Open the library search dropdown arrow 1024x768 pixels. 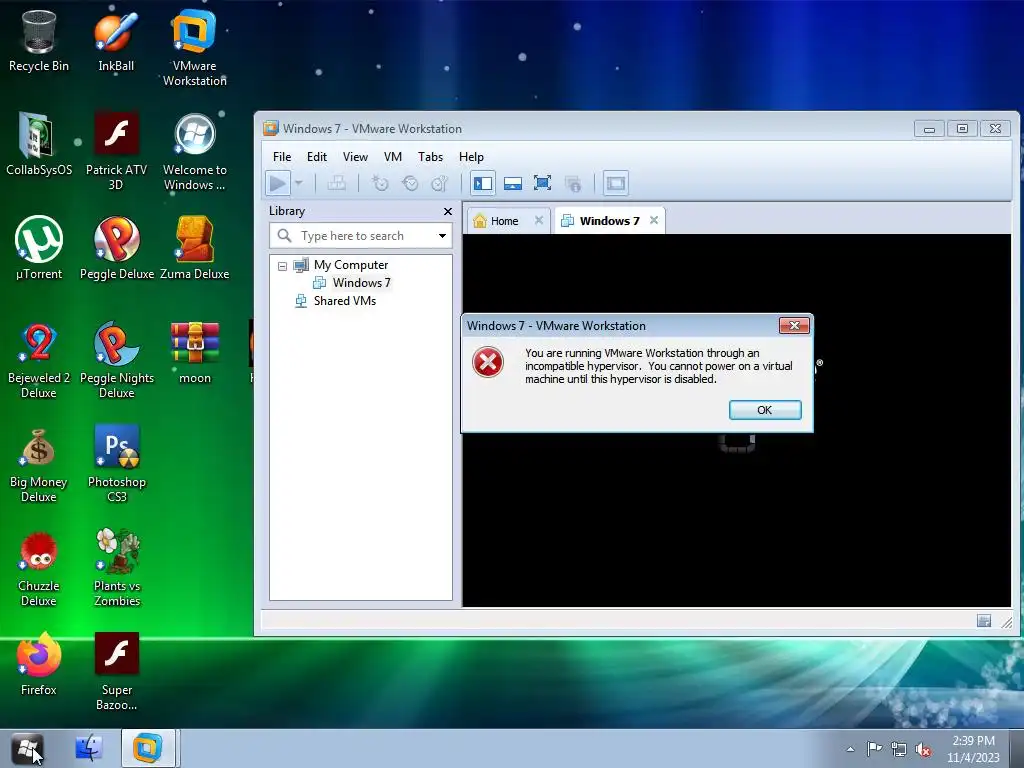click(442, 236)
